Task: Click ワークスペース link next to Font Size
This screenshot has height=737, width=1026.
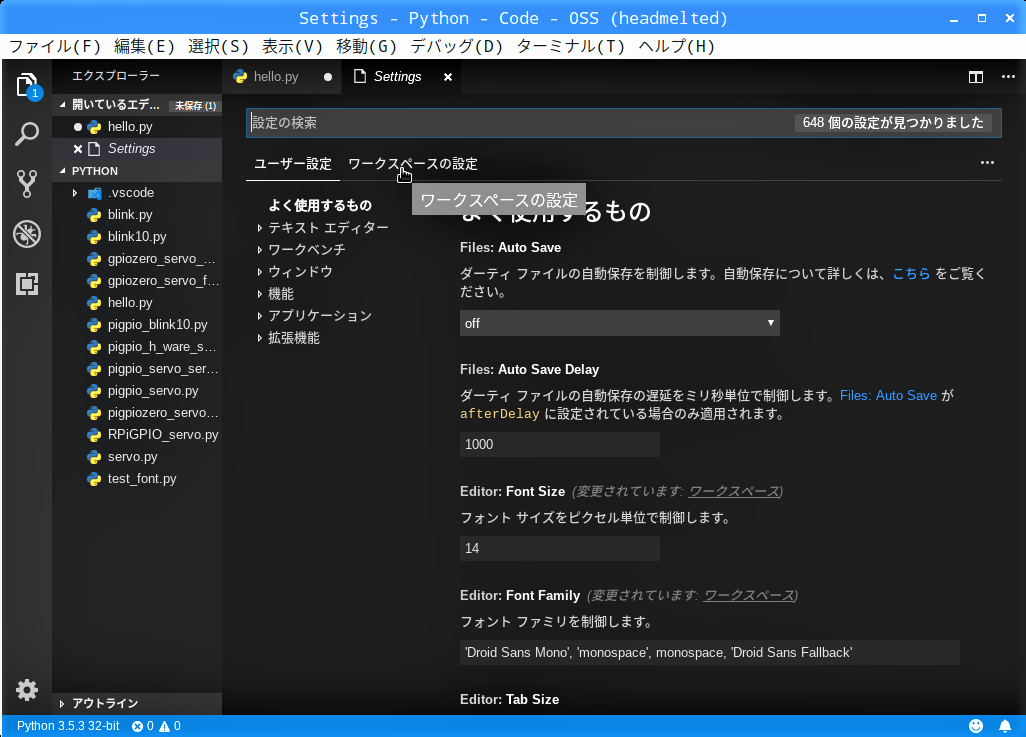Action: pos(734,492)
